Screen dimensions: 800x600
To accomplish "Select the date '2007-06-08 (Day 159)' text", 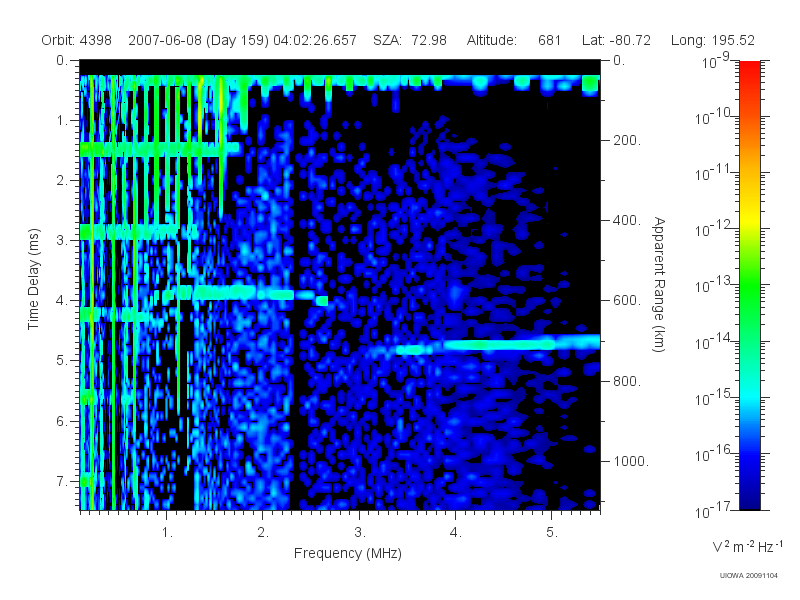I will coord(198,40).
